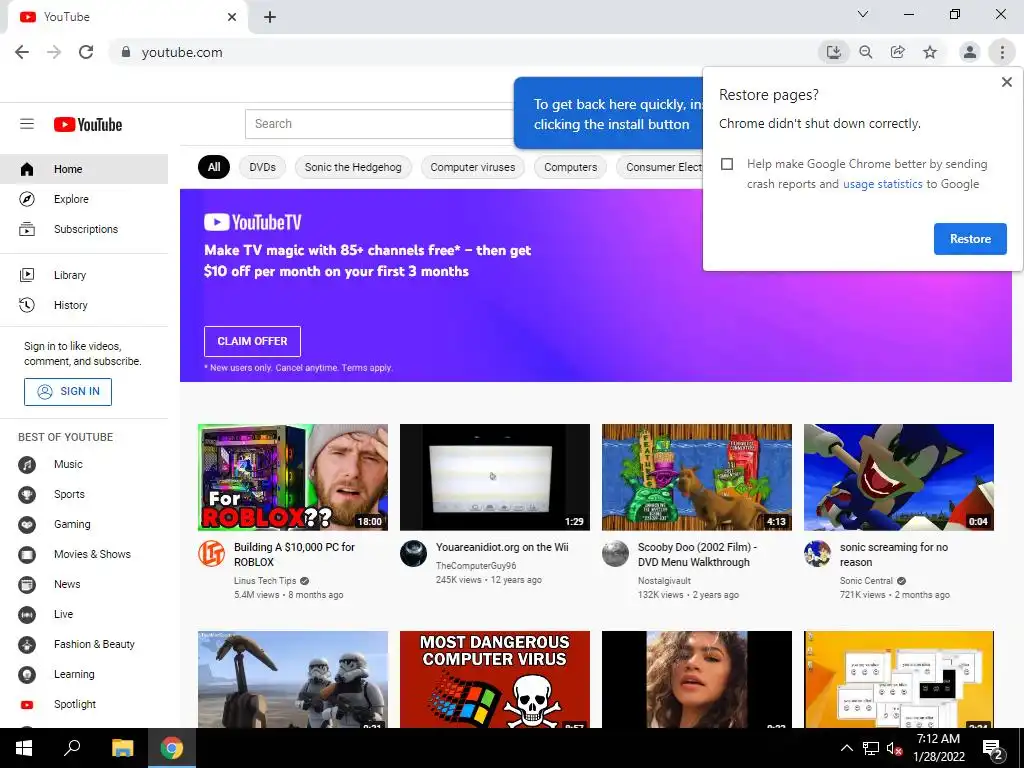This screenshot has width=1024, height=768.
Task: Select the All filter chip
Action: [214, 167]
